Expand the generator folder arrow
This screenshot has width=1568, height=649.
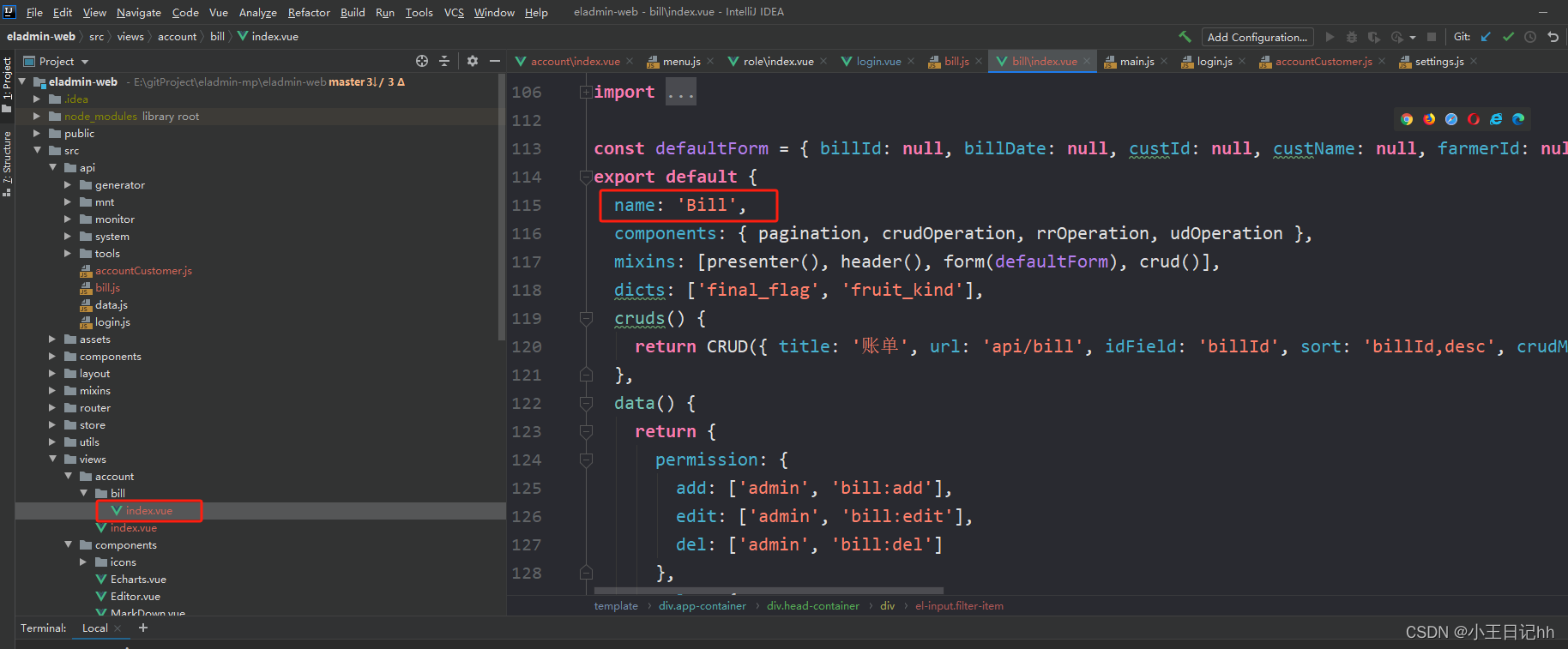(x=68, y=184)
